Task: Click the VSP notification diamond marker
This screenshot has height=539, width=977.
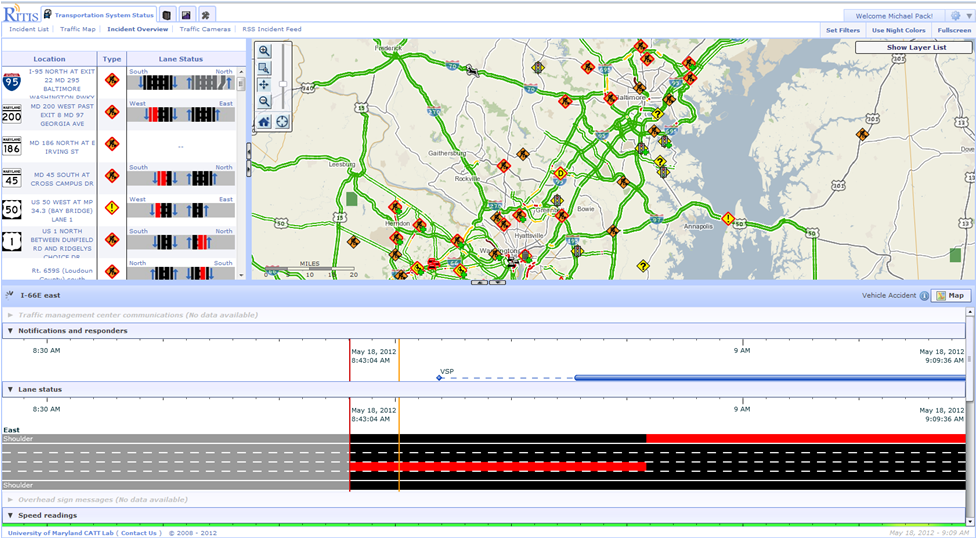Action: pos(439,378)
